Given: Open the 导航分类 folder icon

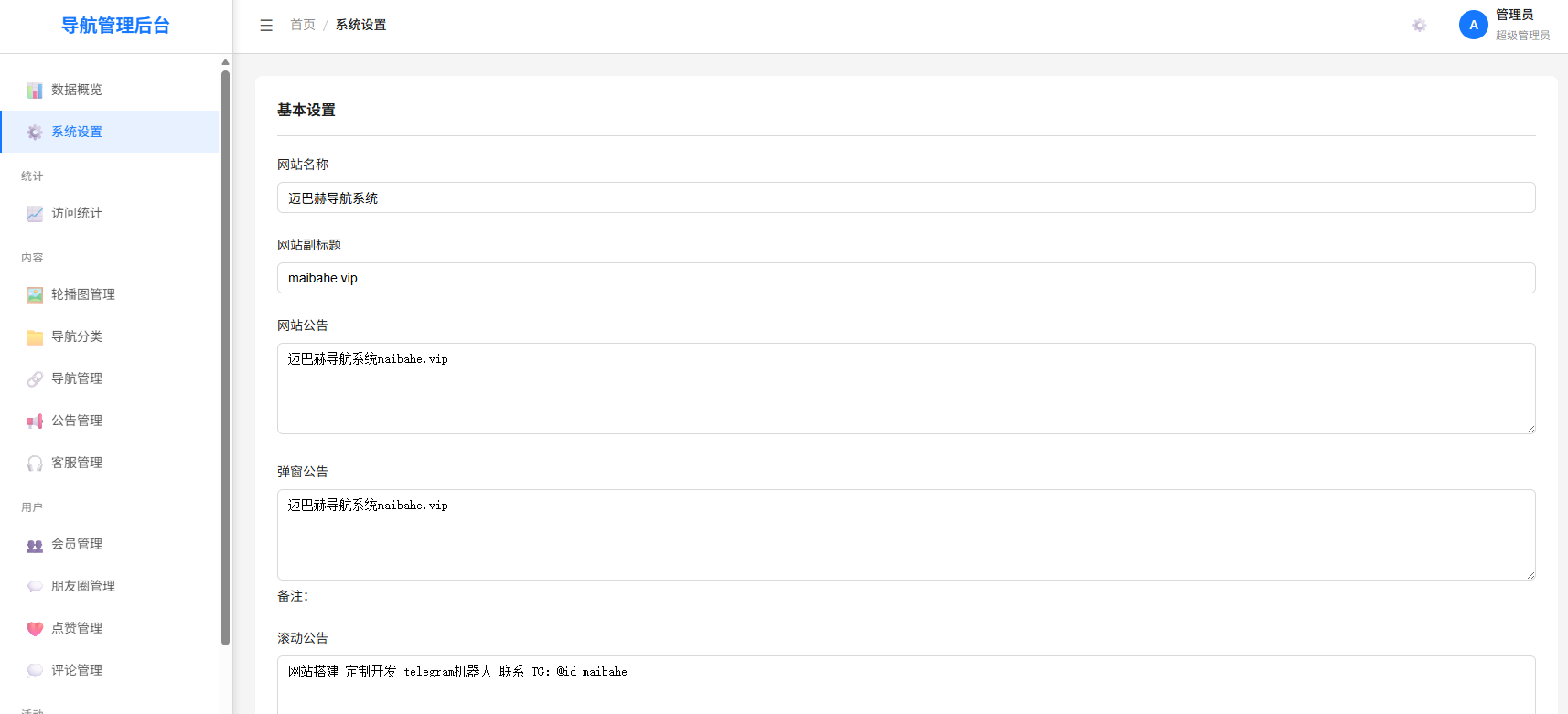Looking at the screenshot, I should coord(35,337).
